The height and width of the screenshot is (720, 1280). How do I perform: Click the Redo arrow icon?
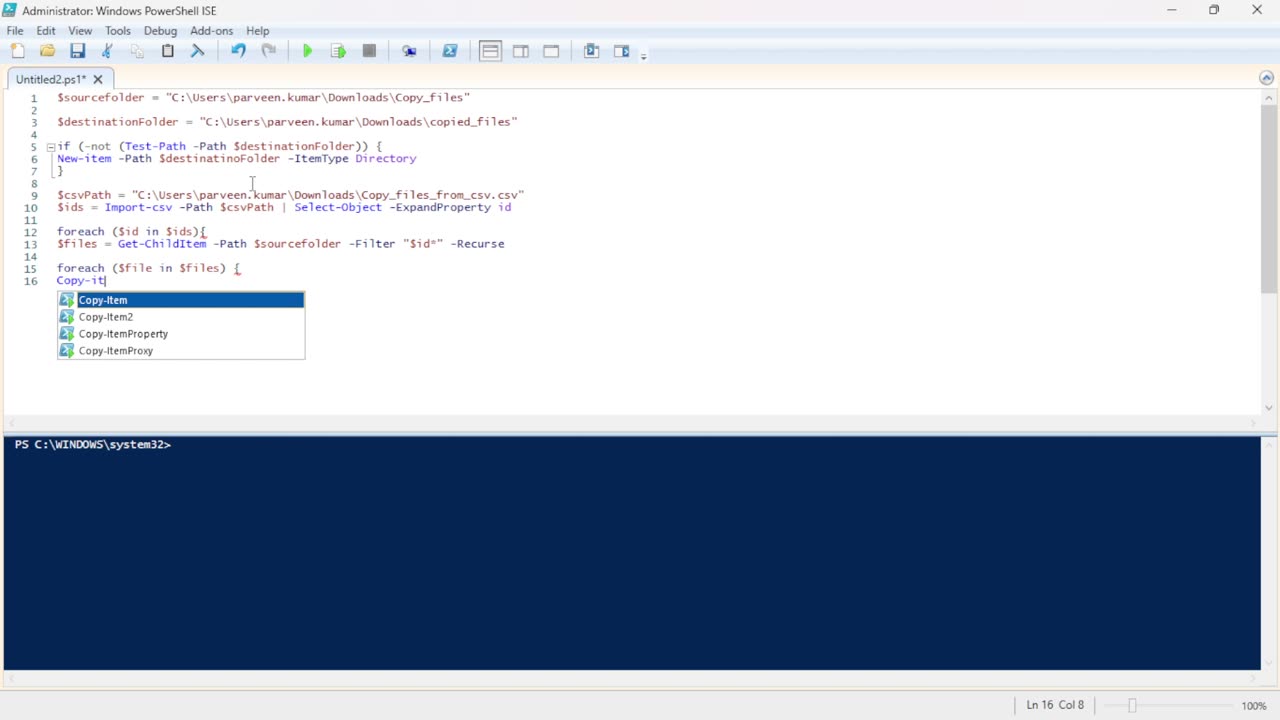click(268, 51)
